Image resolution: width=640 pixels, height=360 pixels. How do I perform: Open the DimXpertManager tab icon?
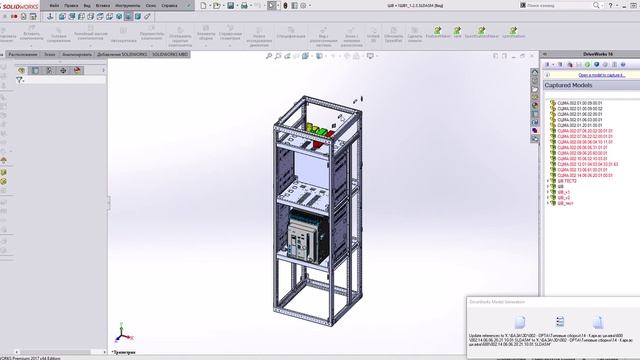63,71
